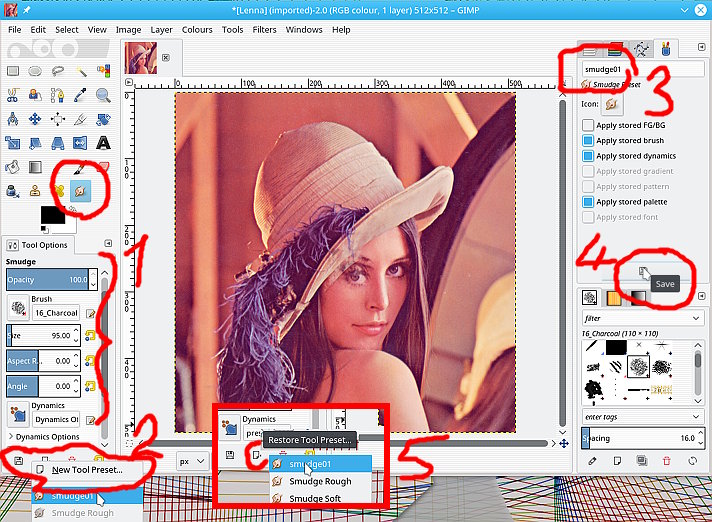
Task: Toggle Apply stored font checkbox
Action: click(x=588, y=217)
